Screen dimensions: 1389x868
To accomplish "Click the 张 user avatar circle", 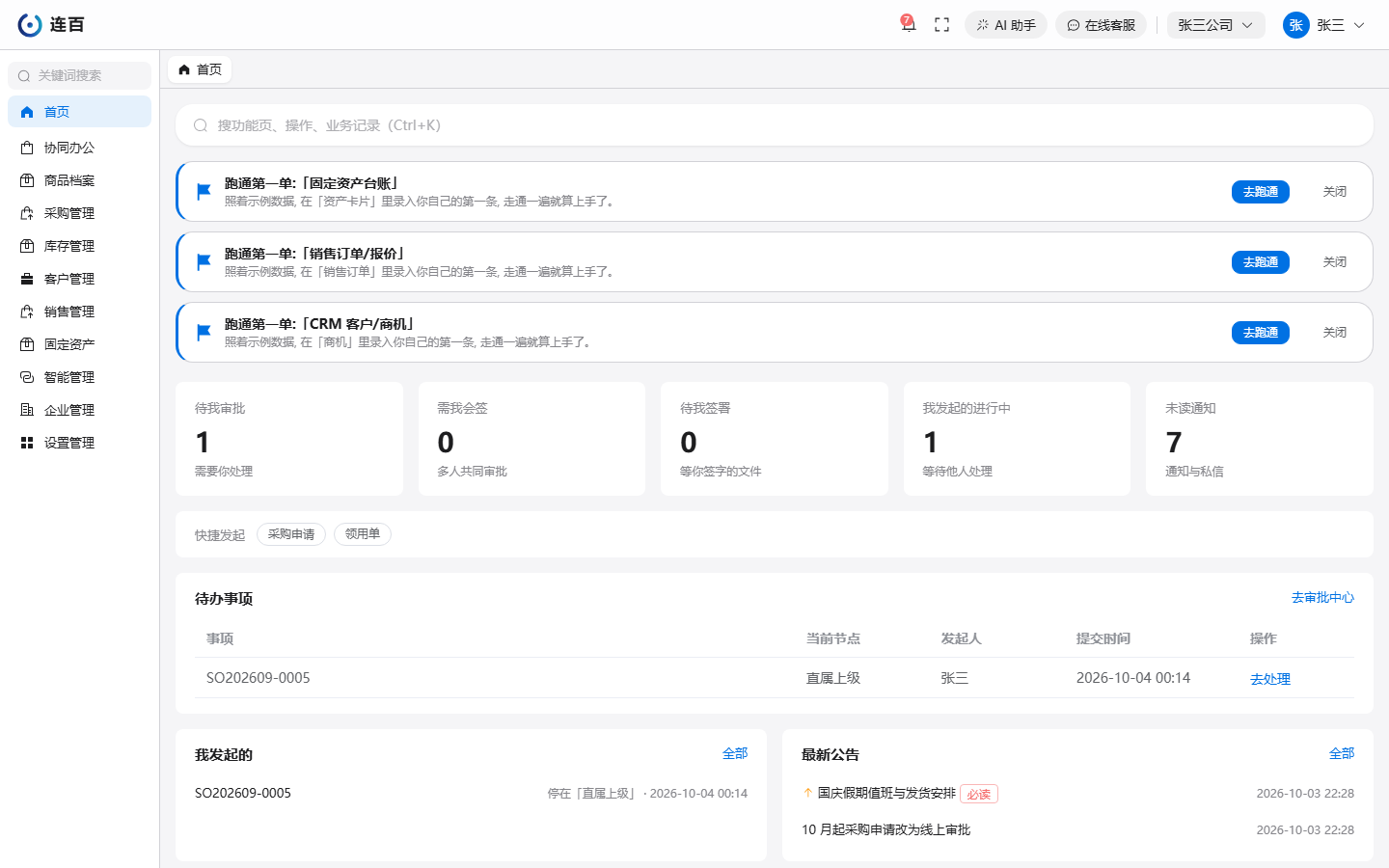I will (1295, 25).
